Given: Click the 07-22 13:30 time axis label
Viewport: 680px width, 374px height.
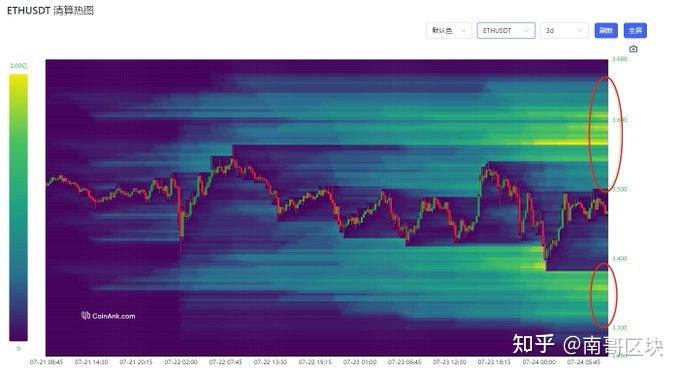Looking at the screenshot, I should tap(270, 362).
